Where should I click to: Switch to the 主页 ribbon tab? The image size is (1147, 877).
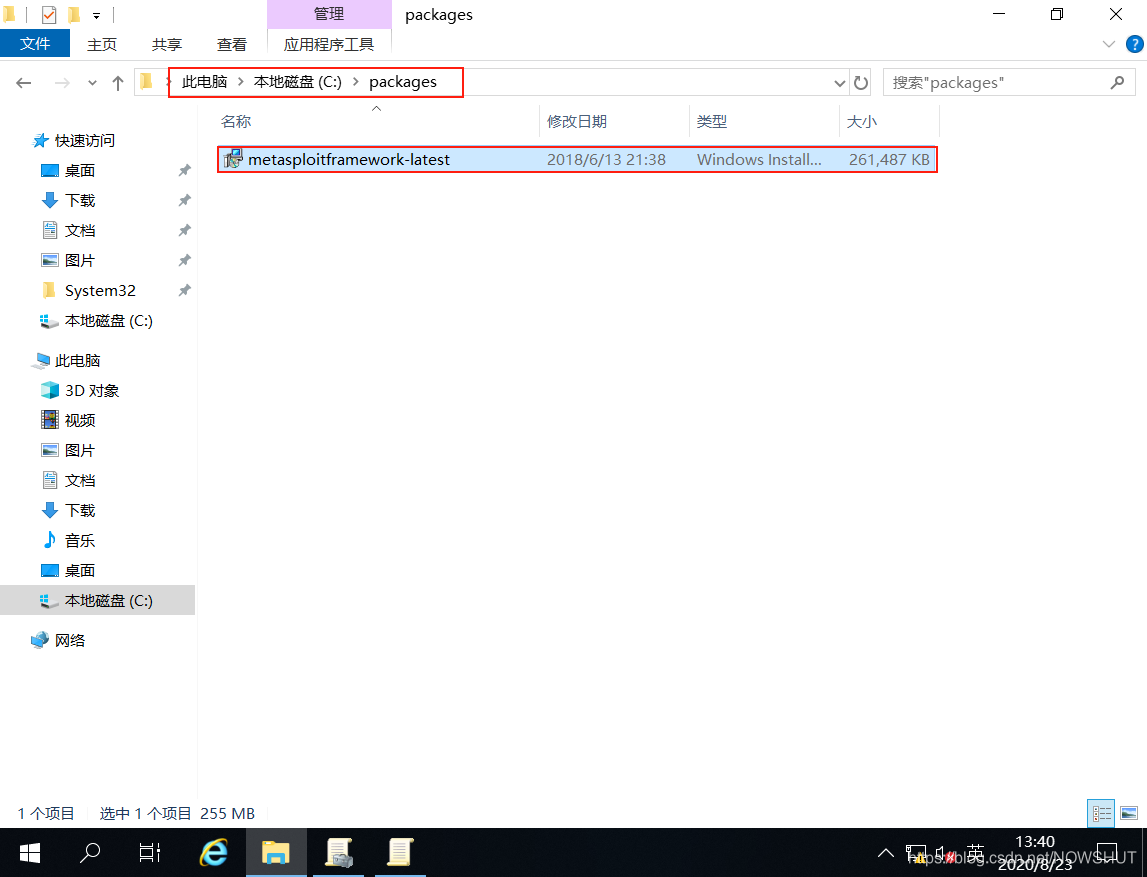click(102, 45)
